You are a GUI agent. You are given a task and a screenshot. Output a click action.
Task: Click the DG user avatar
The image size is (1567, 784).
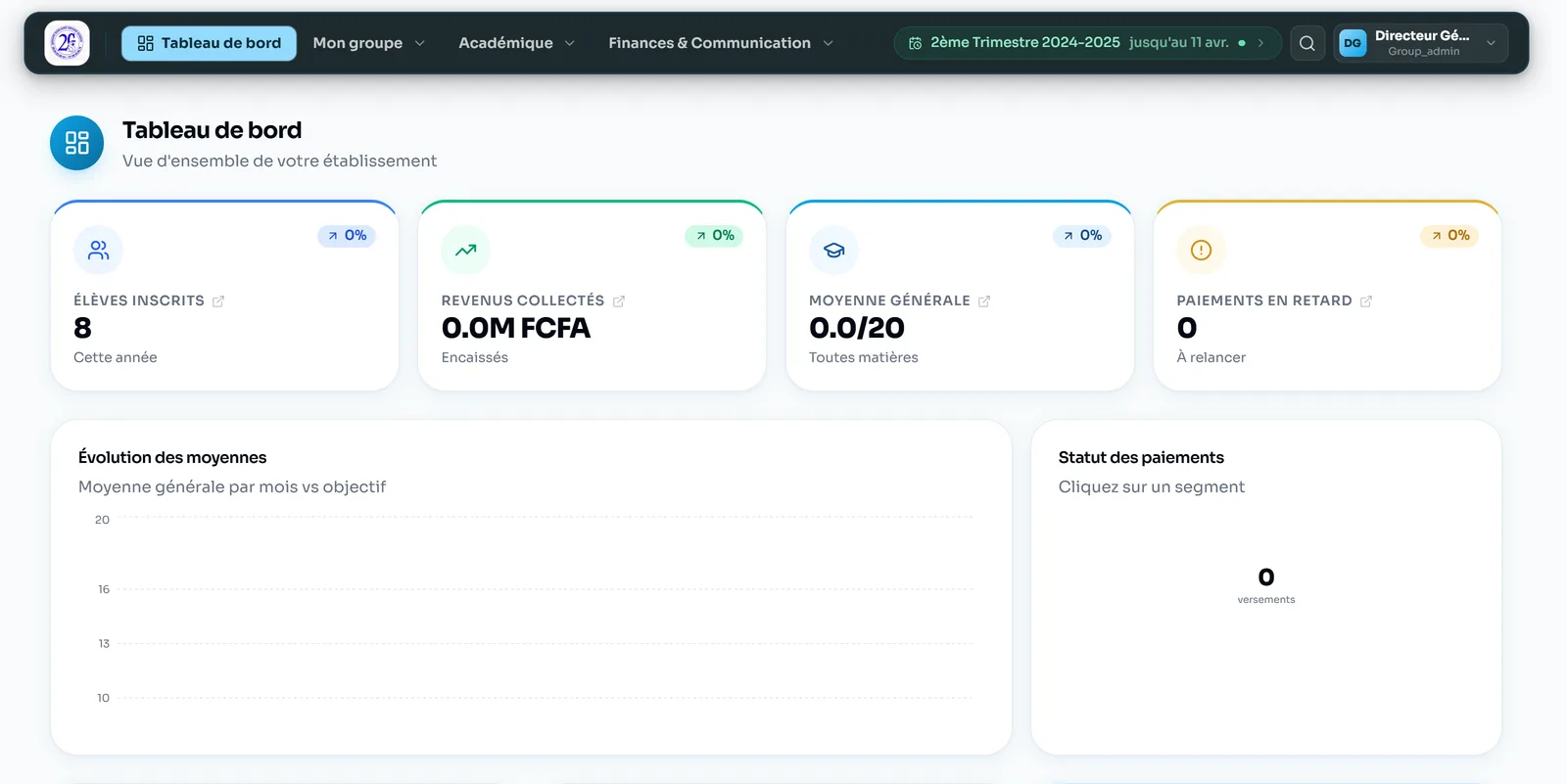coord(1353,43)
